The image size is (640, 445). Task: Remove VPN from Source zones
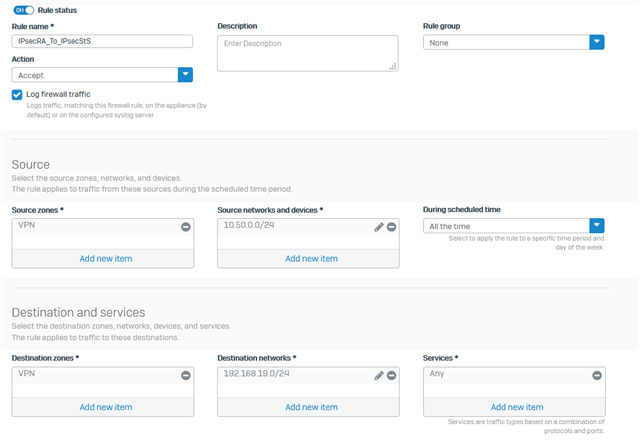click(x=186, y=227)
